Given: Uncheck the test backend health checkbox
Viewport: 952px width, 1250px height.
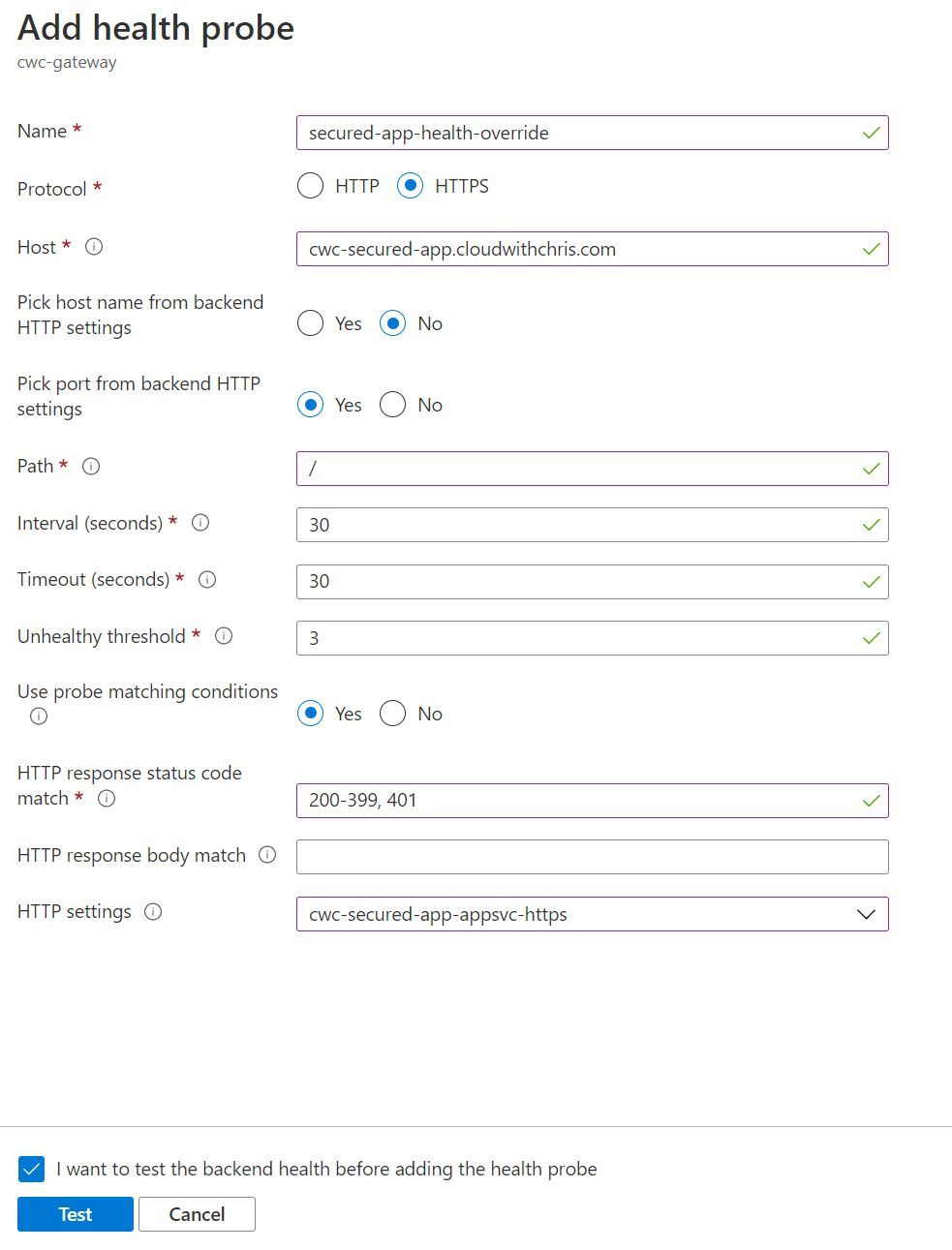Looking at the screenshot, I should [x=31, y=1169].
